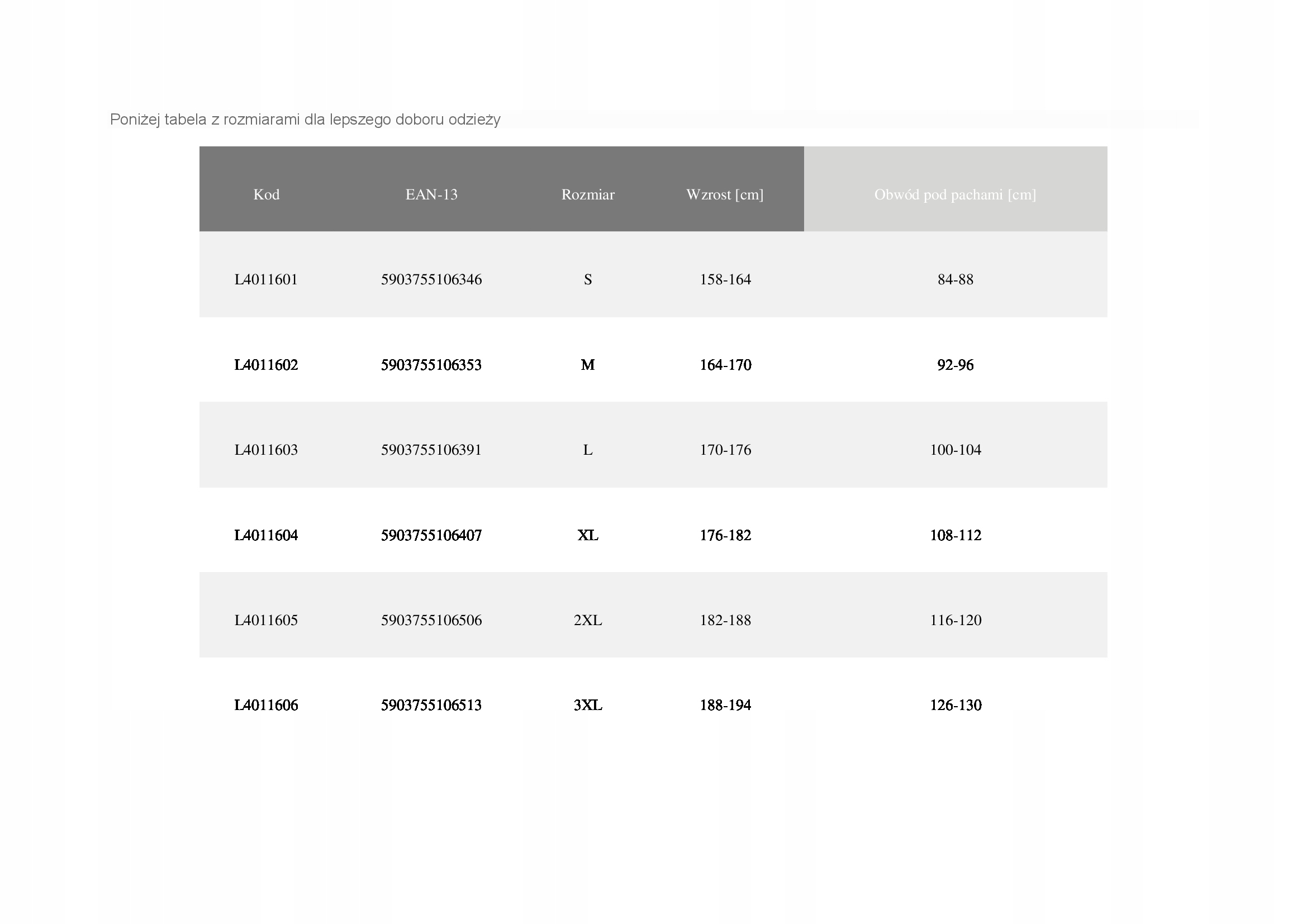Select the S size cell
1307x924 pixels.
click(587, 279)
